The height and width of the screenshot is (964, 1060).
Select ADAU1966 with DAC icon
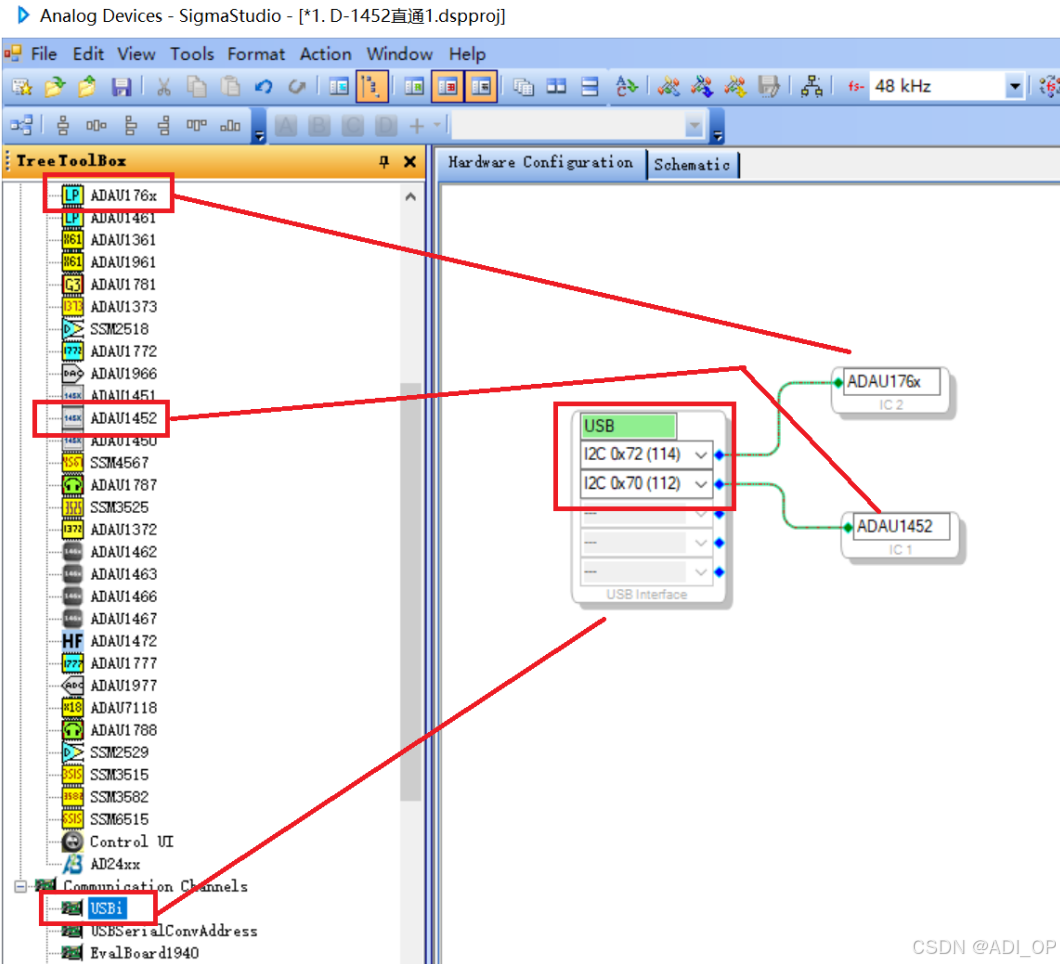coord(124,374)
